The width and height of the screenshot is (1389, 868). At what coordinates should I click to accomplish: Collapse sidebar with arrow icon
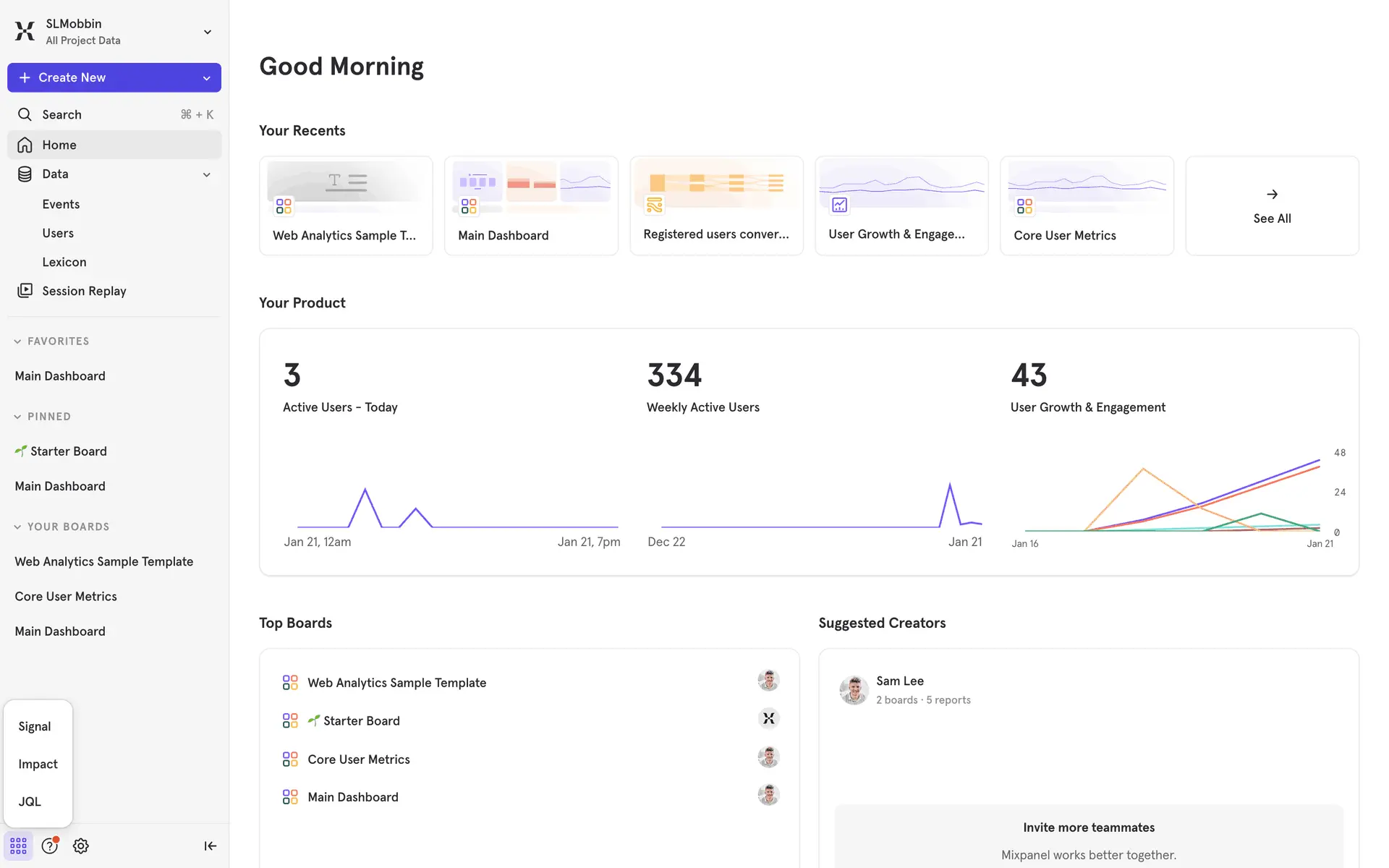pyautogui.click(x=210, y=846)
